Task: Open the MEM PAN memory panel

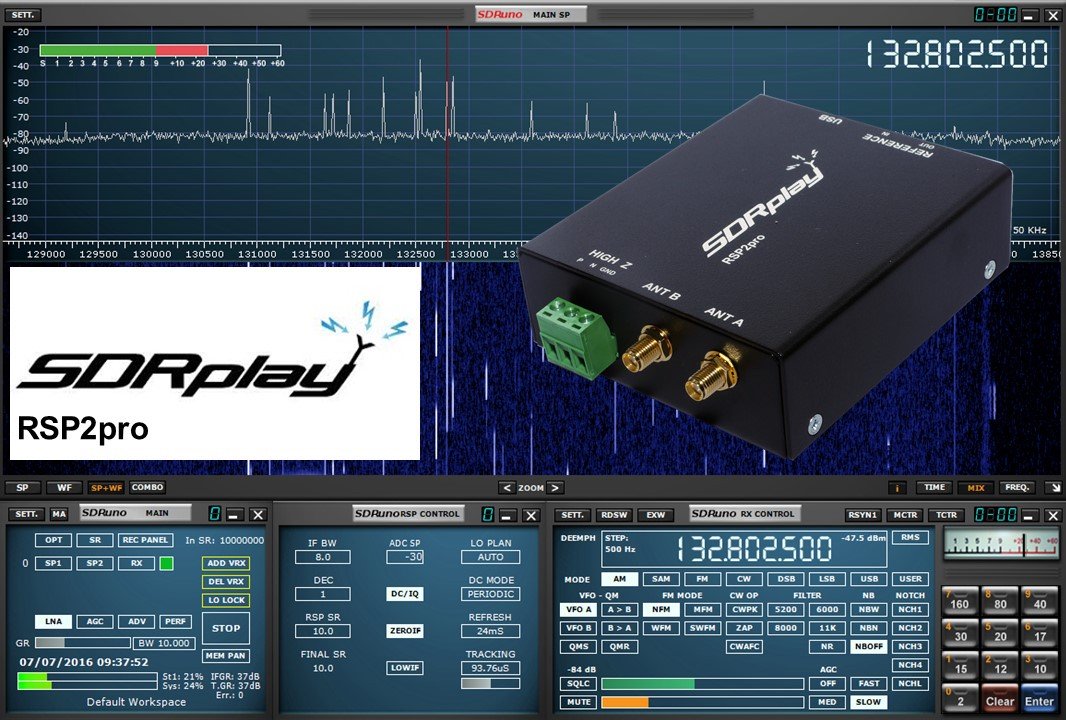Action: point(226,655)
